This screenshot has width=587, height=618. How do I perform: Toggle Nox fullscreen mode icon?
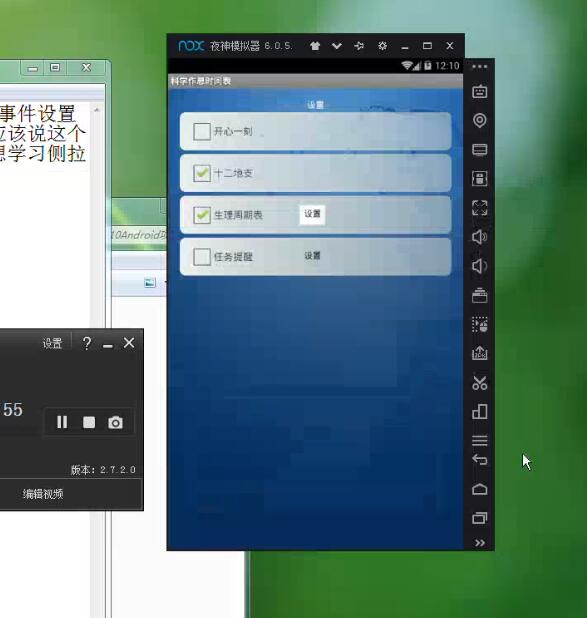(479, 208)
